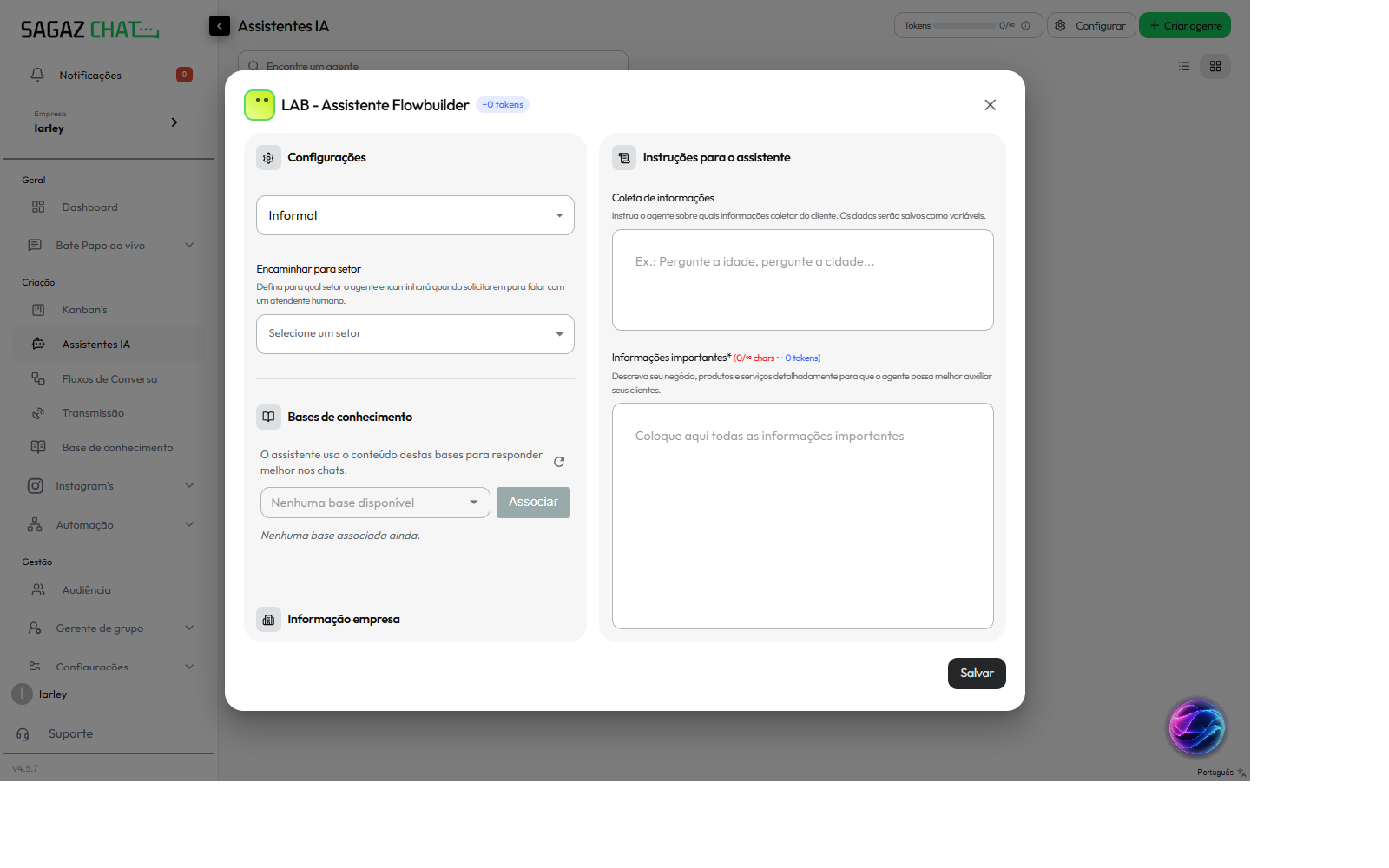
Task: Open the Dashboard grid icon
Action: (38, 207)
